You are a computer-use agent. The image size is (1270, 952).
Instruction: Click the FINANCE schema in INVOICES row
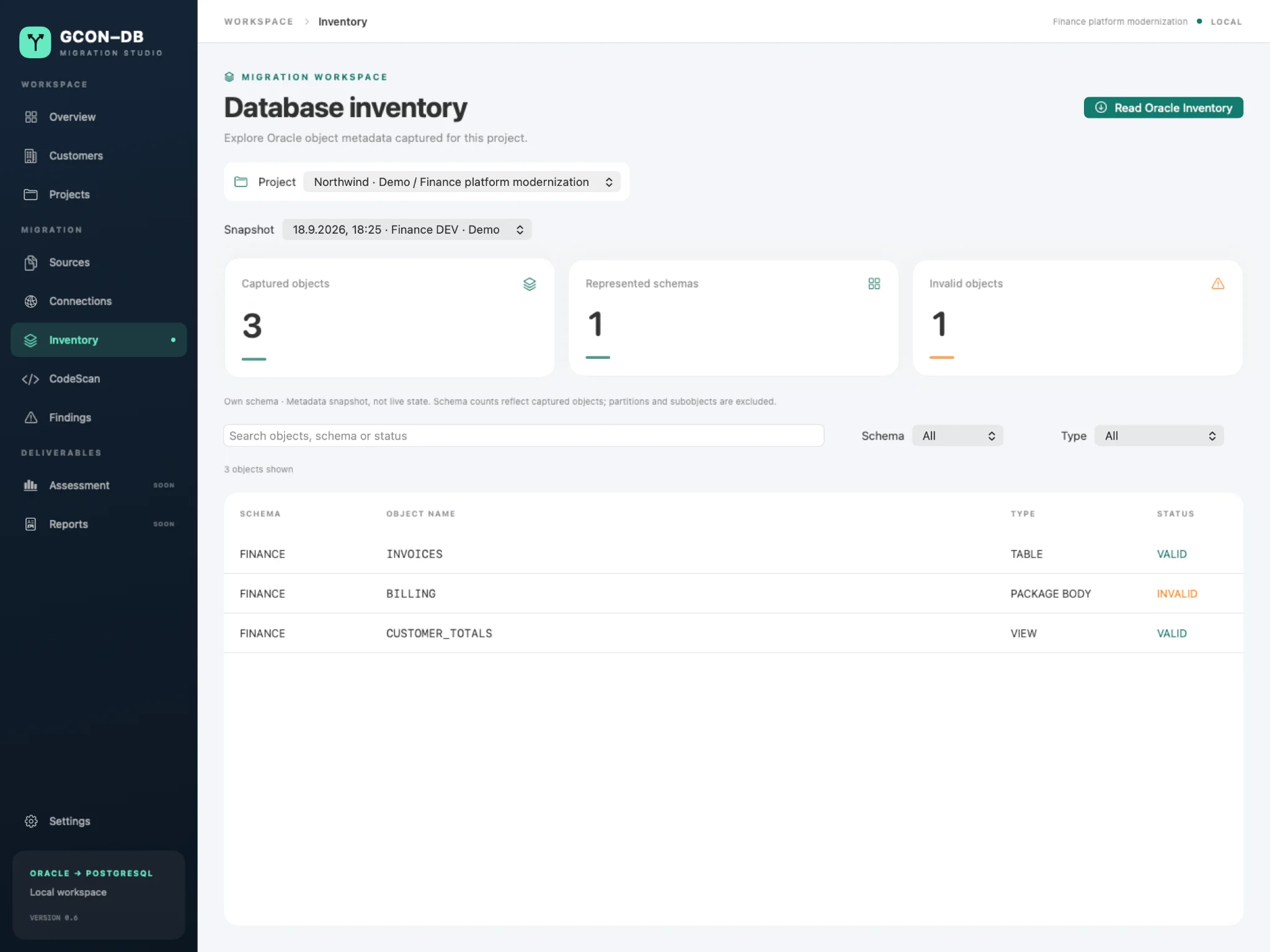[x=263, y=554]
